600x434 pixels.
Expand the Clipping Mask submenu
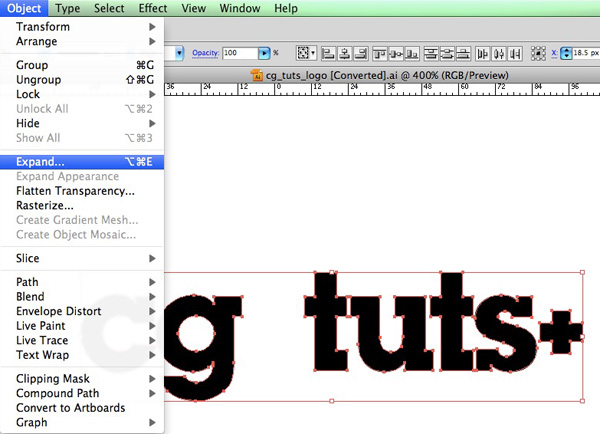click(82, 379)
